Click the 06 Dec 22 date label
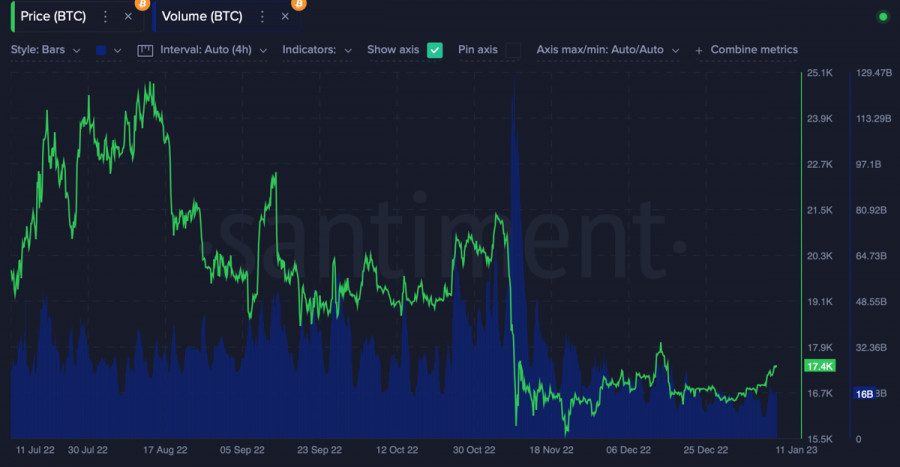 click(x=629, y=450)
